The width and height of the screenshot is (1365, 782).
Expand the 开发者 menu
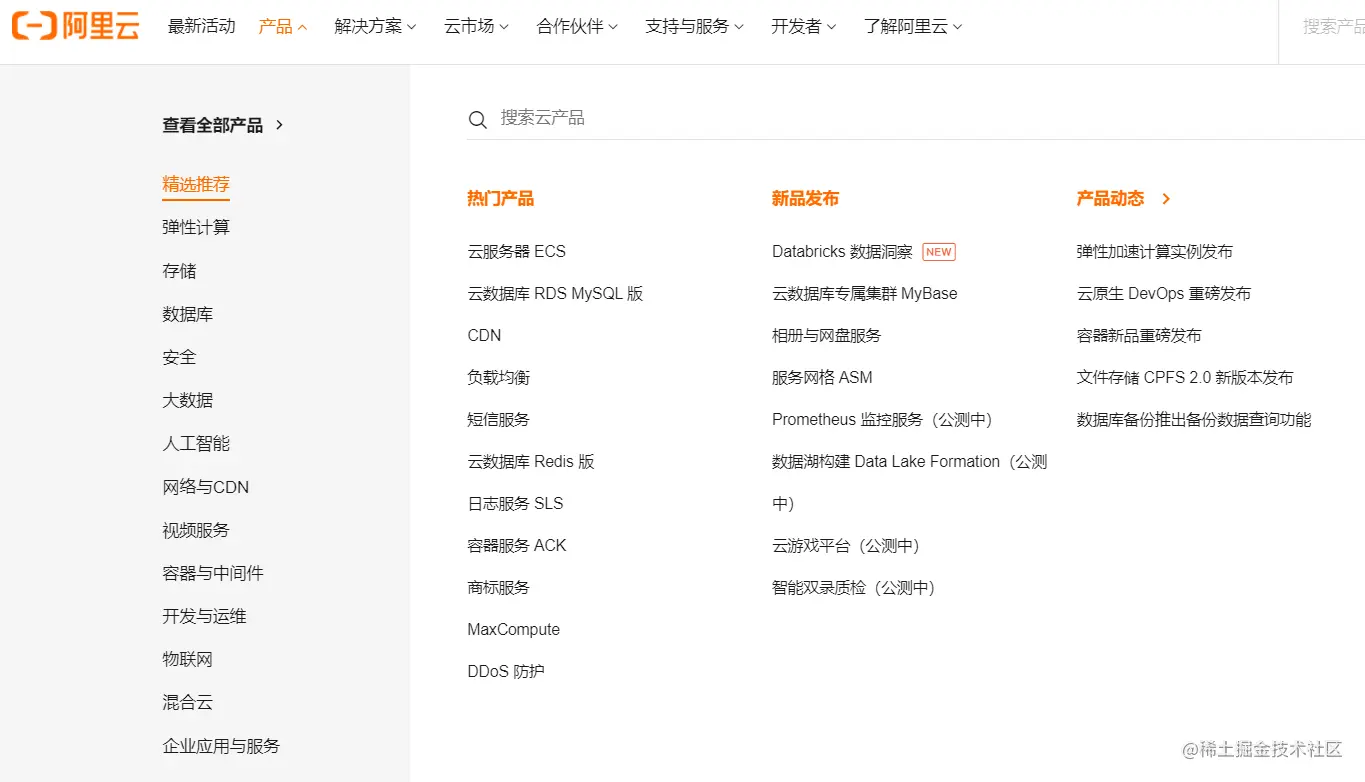click(x=804, y=27)
